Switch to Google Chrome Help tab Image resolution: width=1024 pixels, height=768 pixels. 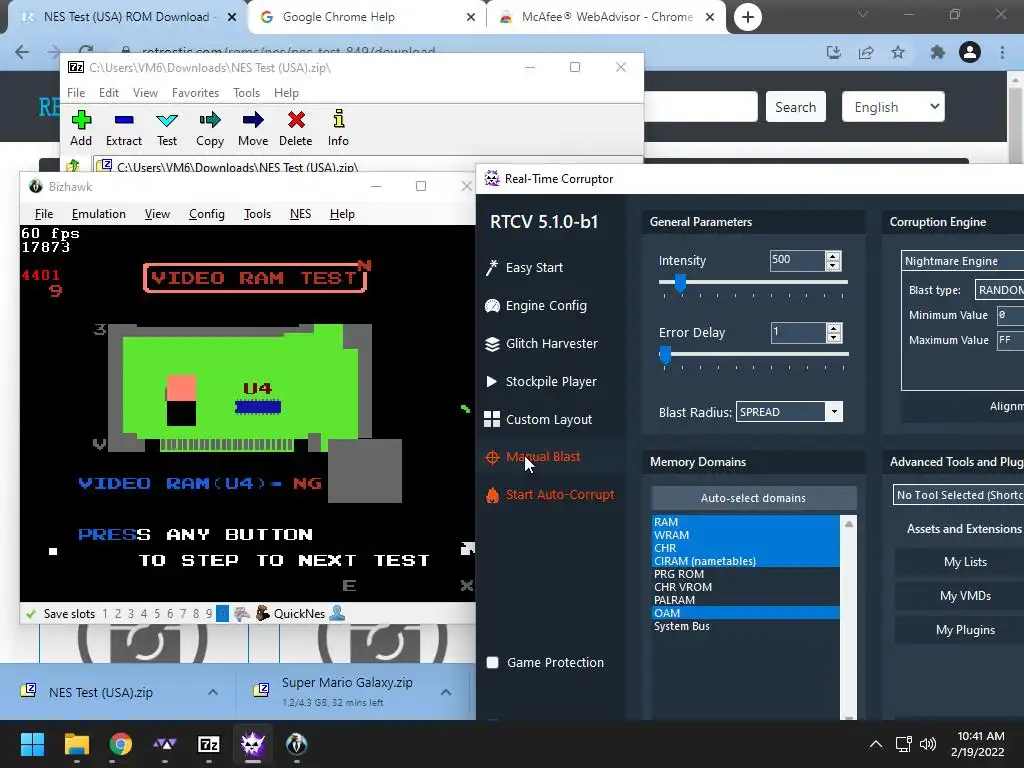365,17
